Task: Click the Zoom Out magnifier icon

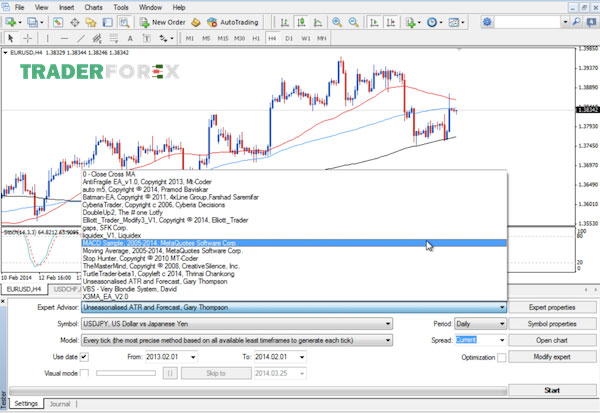Action: (353, 23)
